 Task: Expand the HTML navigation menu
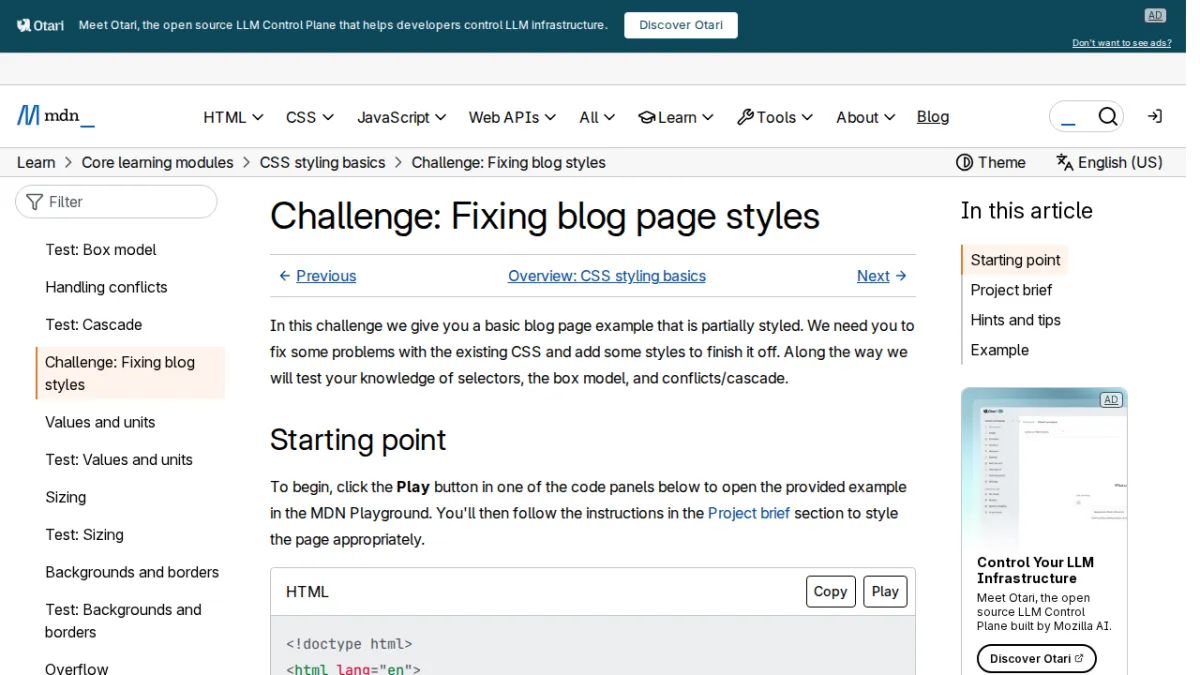tap(233, 117)
